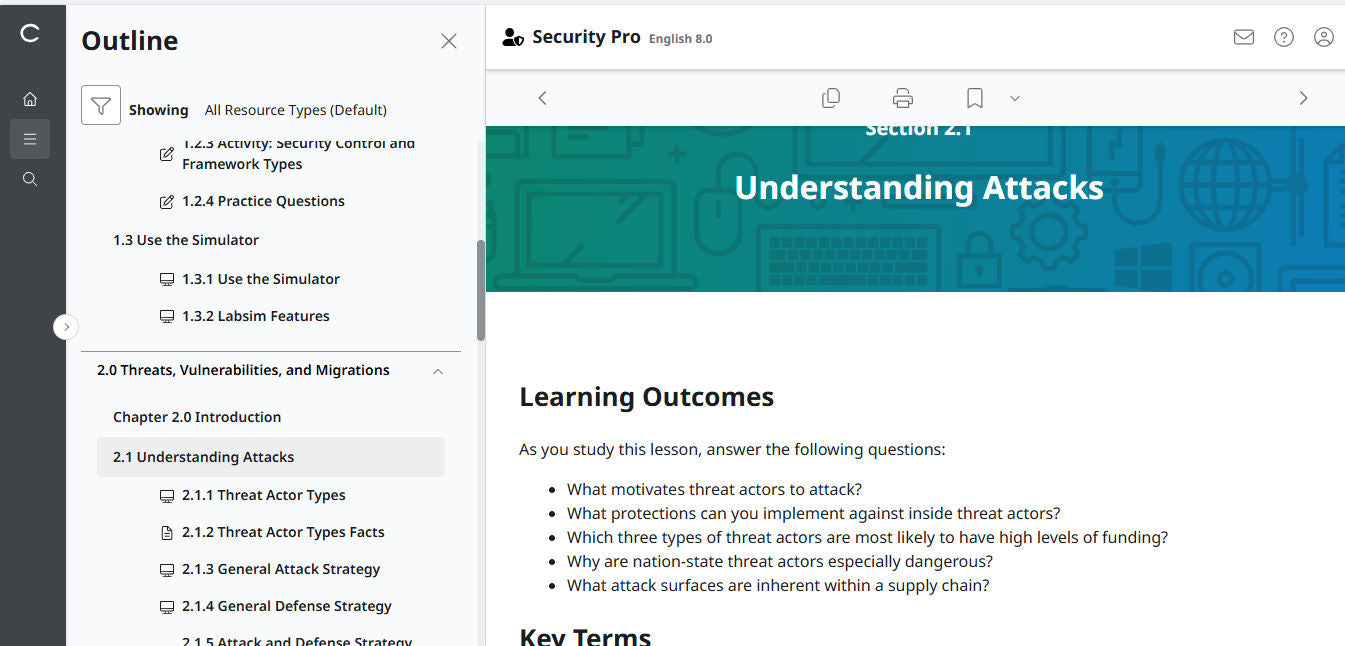Enable the All Resource Types filter view
The width and height of the screenshot is (1345, 646).
pyautogui.click(x=295, y=109)
